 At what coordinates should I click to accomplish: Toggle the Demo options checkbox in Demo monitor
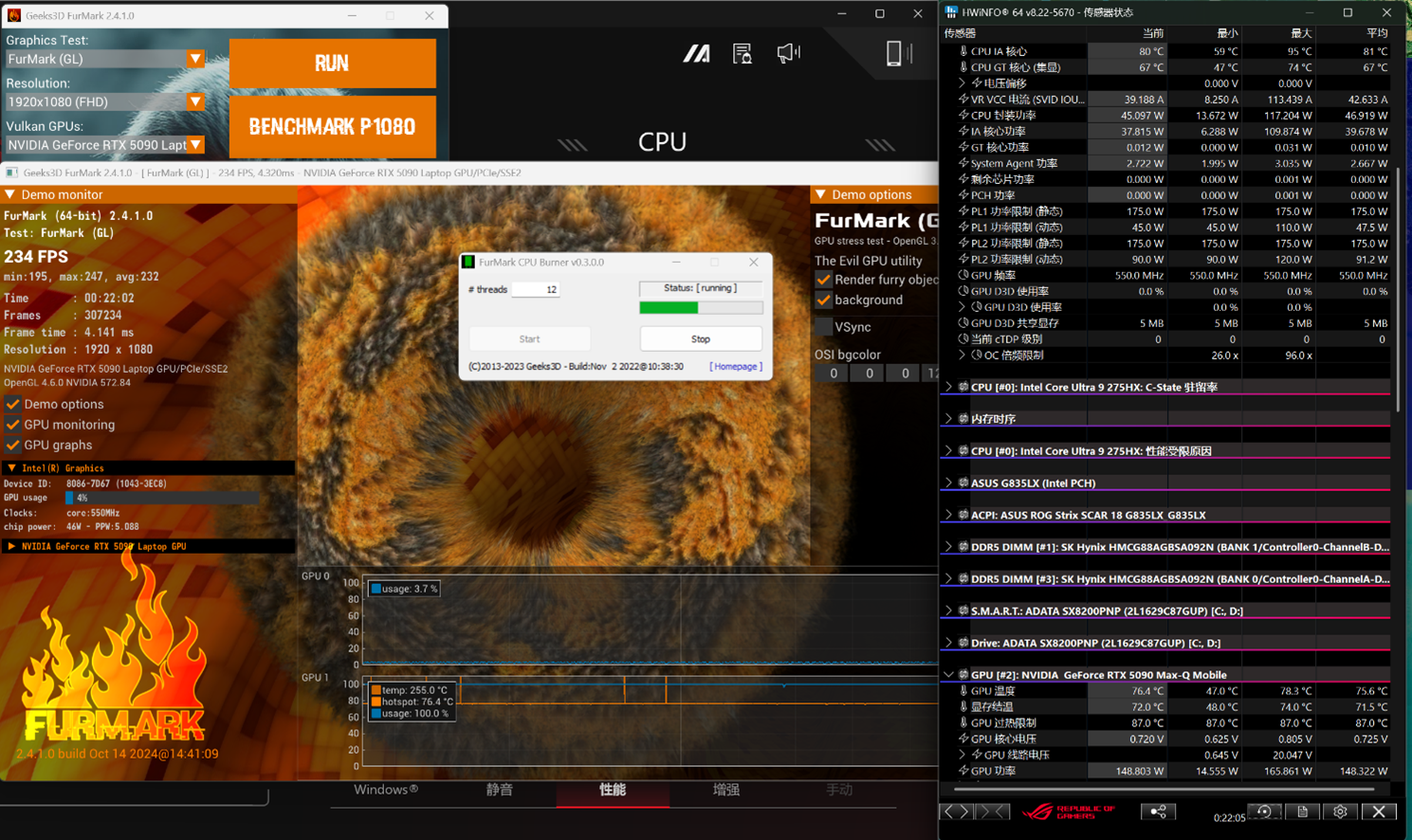pos(12,404)
